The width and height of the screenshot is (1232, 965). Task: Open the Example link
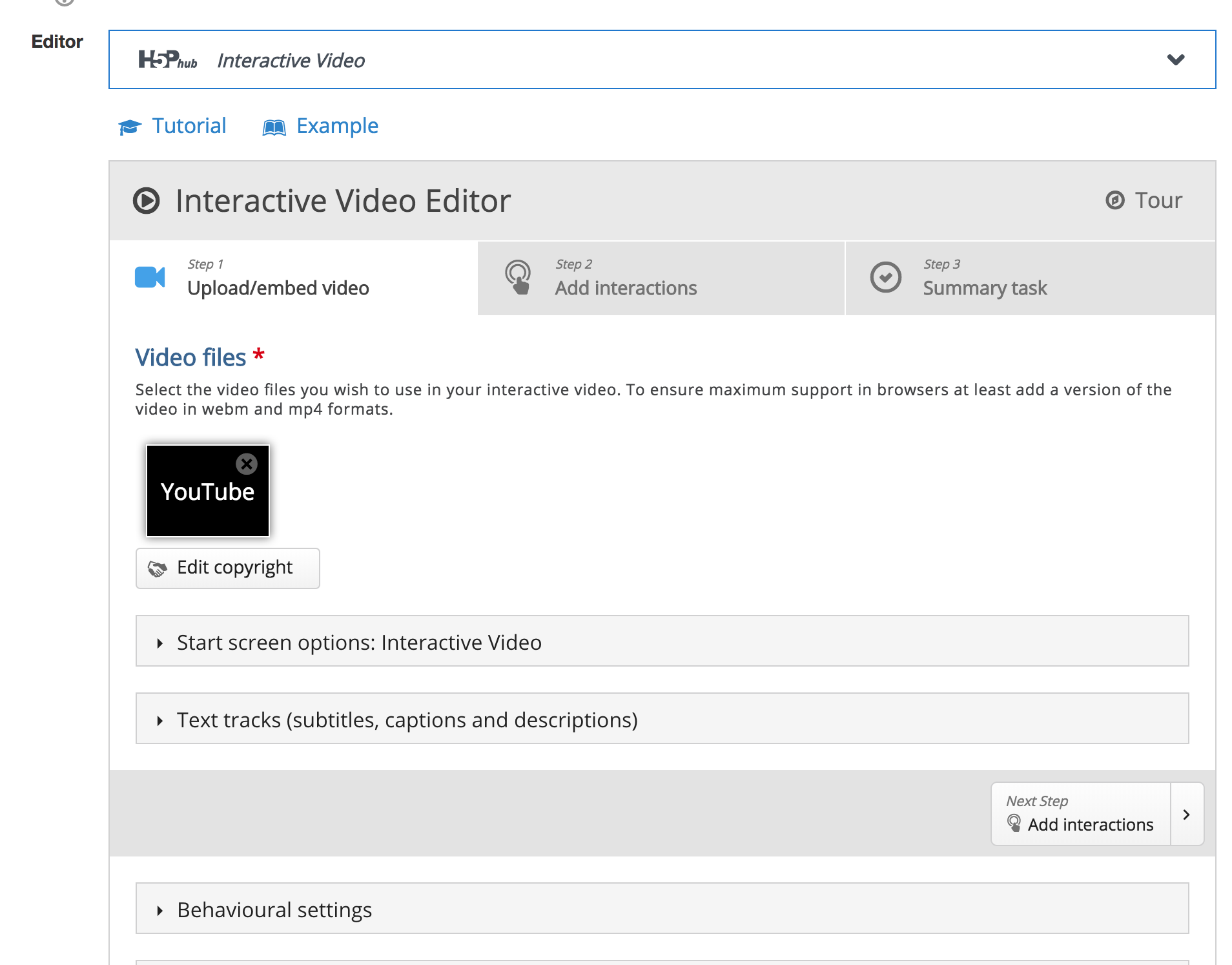[337, 126]
